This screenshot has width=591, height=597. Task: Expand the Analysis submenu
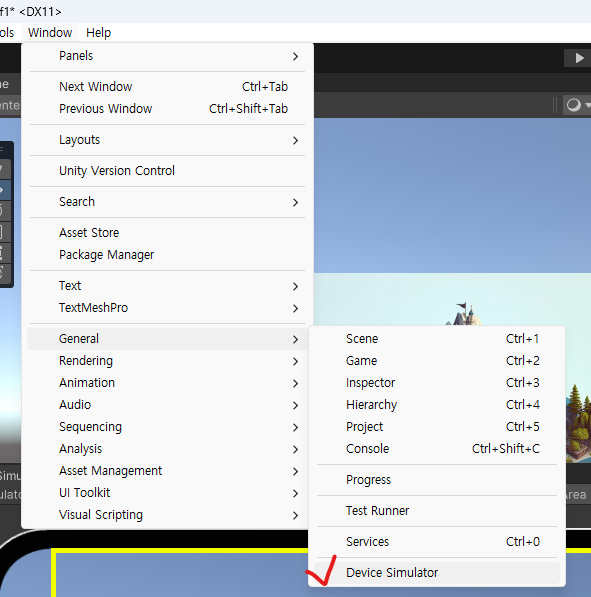click(x=168, y=449)
